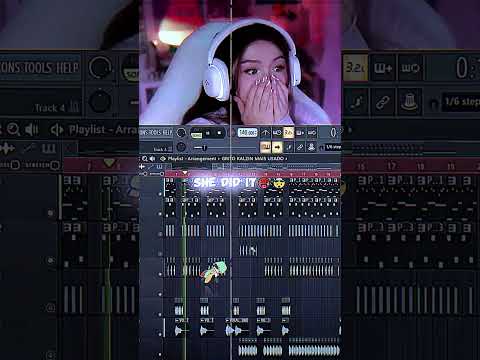
Task: Click magnifier zoom icon in enlarged left copy
Action: (x=13, y=129)
